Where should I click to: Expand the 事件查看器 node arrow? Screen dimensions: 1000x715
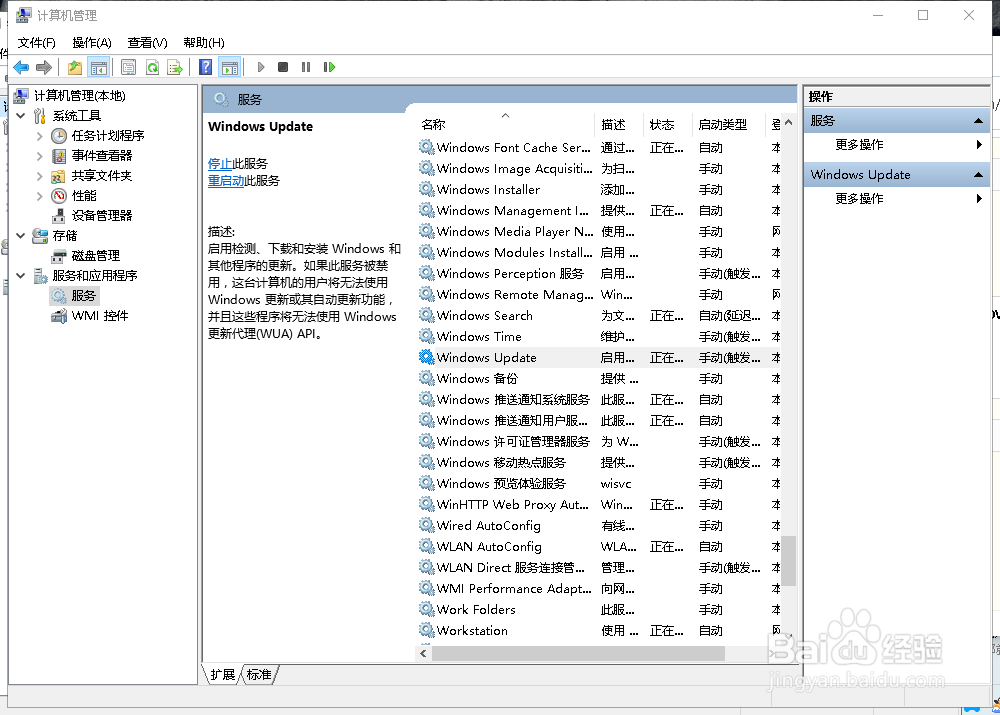[40, 156]
